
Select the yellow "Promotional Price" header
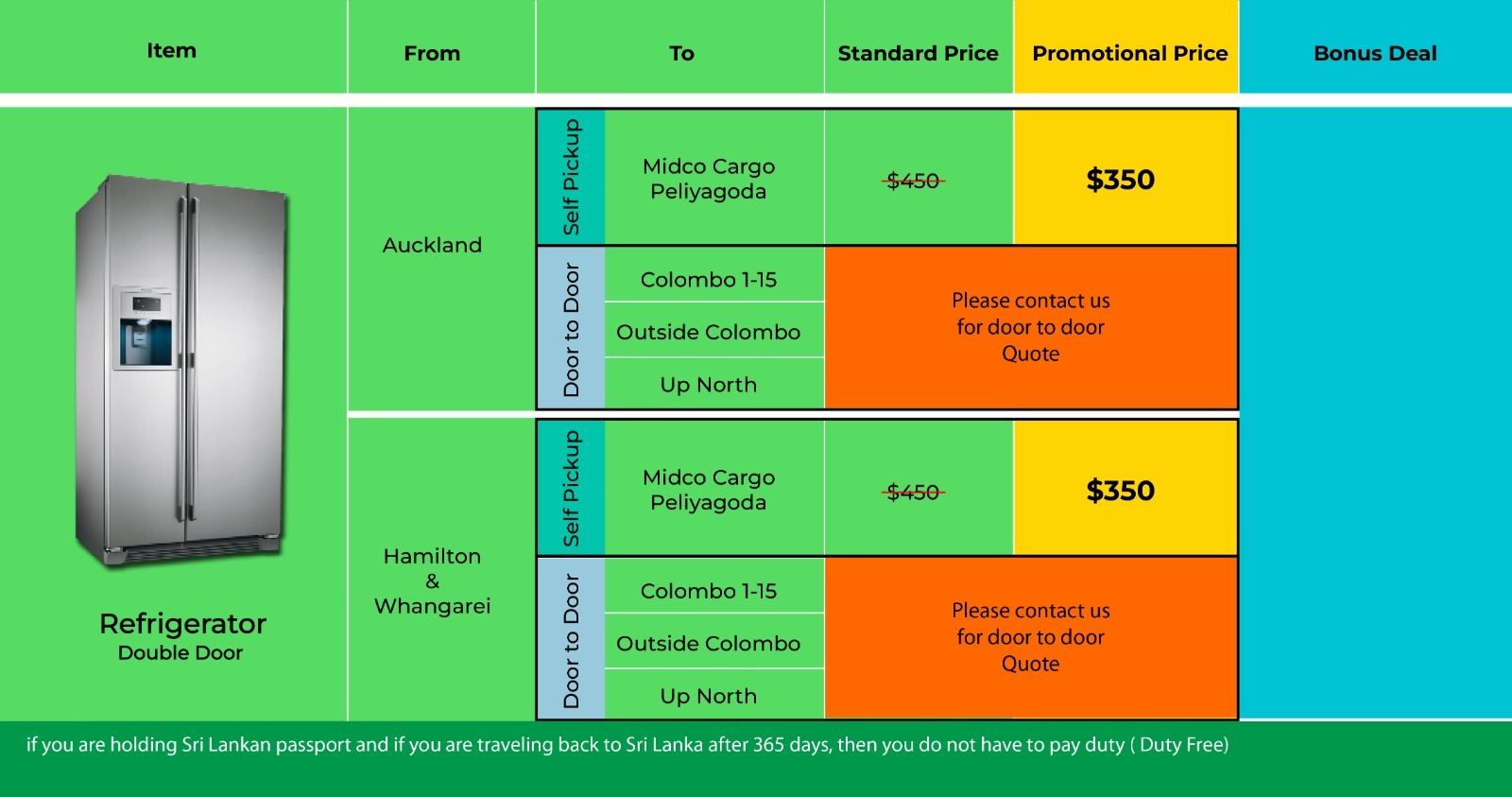(1129, 54)
